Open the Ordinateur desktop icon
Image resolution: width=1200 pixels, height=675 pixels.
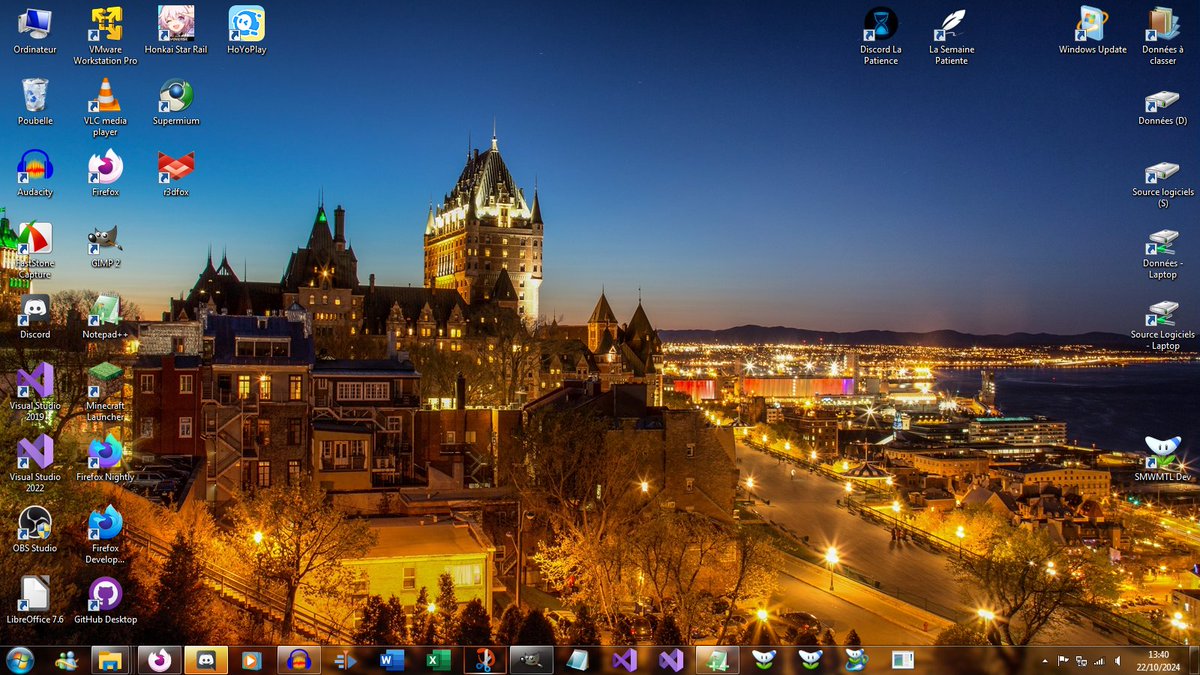(x=35, y=31)
